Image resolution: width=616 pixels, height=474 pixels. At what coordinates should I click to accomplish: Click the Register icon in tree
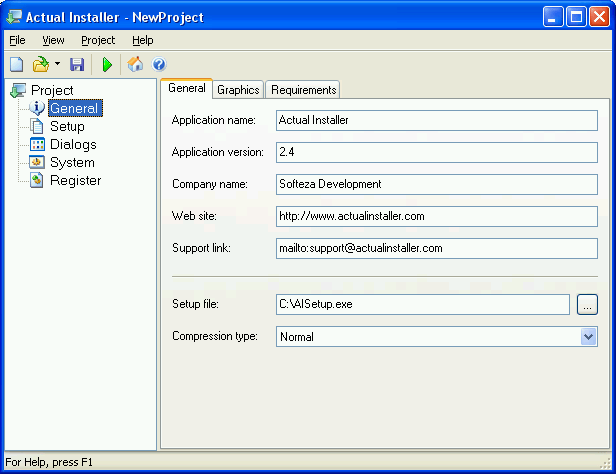[37, 180]
